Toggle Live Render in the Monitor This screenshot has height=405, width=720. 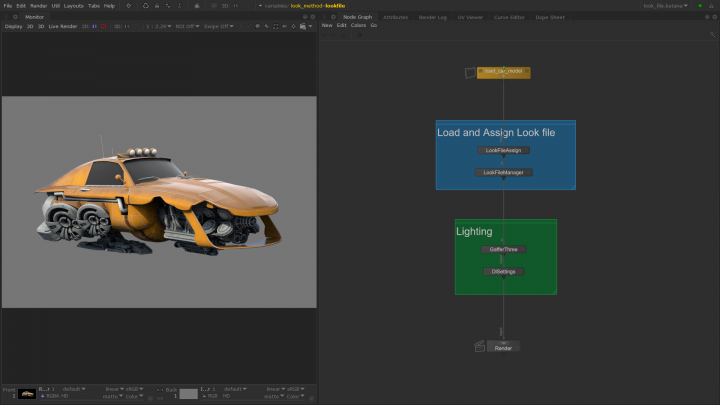point(62,27)
